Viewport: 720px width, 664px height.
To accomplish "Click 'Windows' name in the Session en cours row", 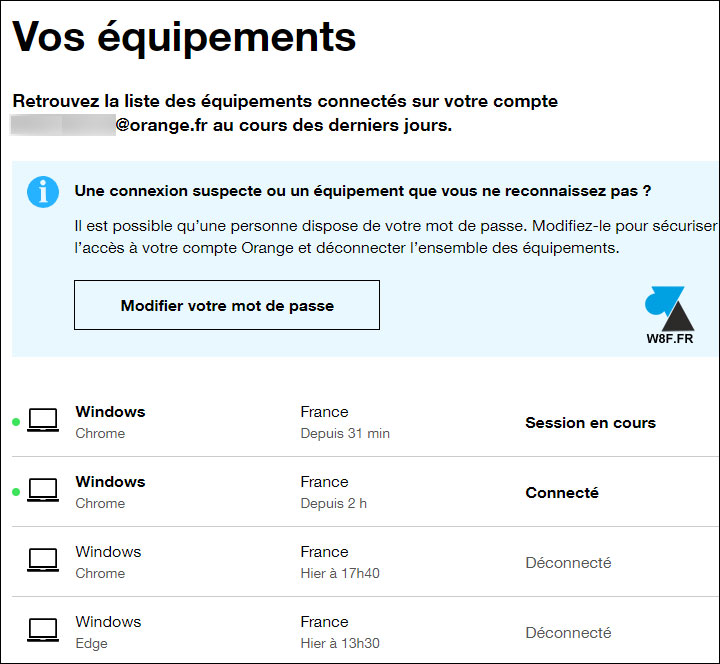I will pos(110,411).
